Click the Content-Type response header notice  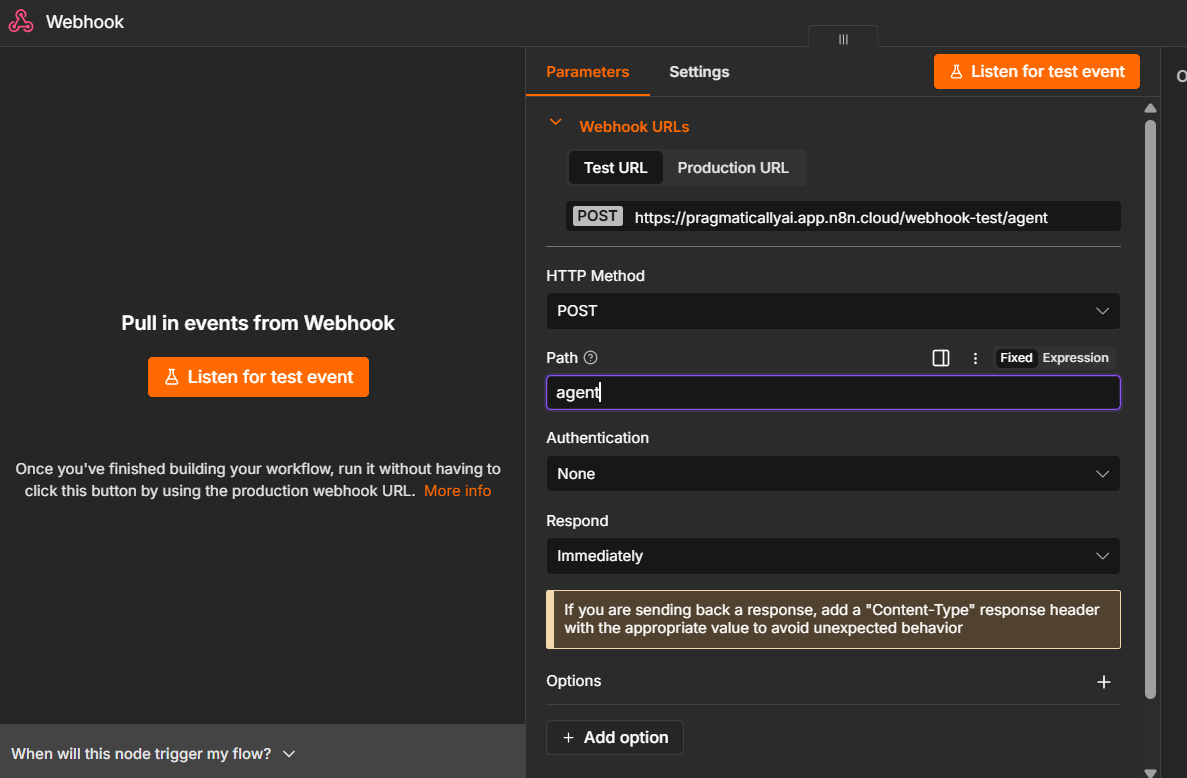(x=833, y=619)
